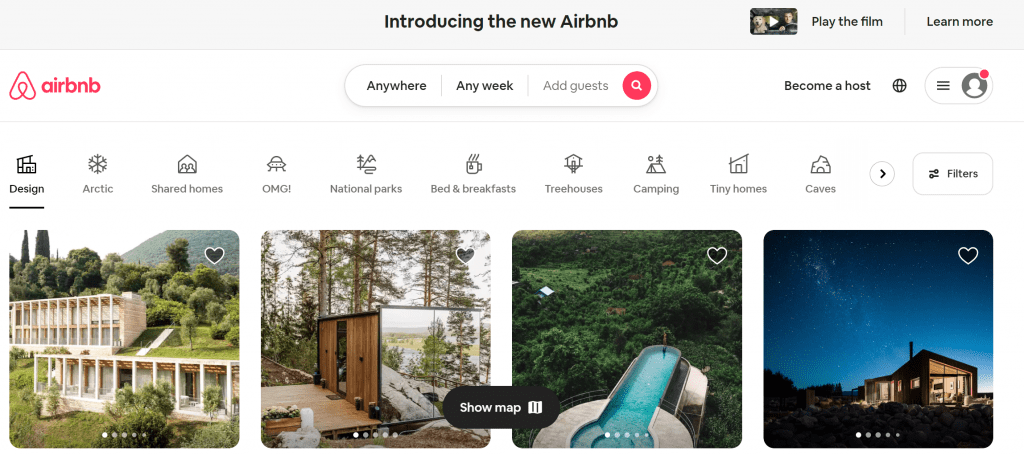Switch to the Design category tab
Viewport: 1024px width, 455px height.
(27, 174)
